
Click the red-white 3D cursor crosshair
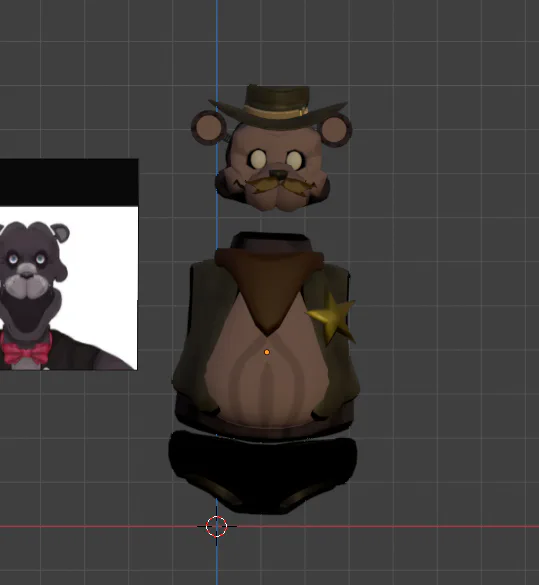click(x=216, y=526)
